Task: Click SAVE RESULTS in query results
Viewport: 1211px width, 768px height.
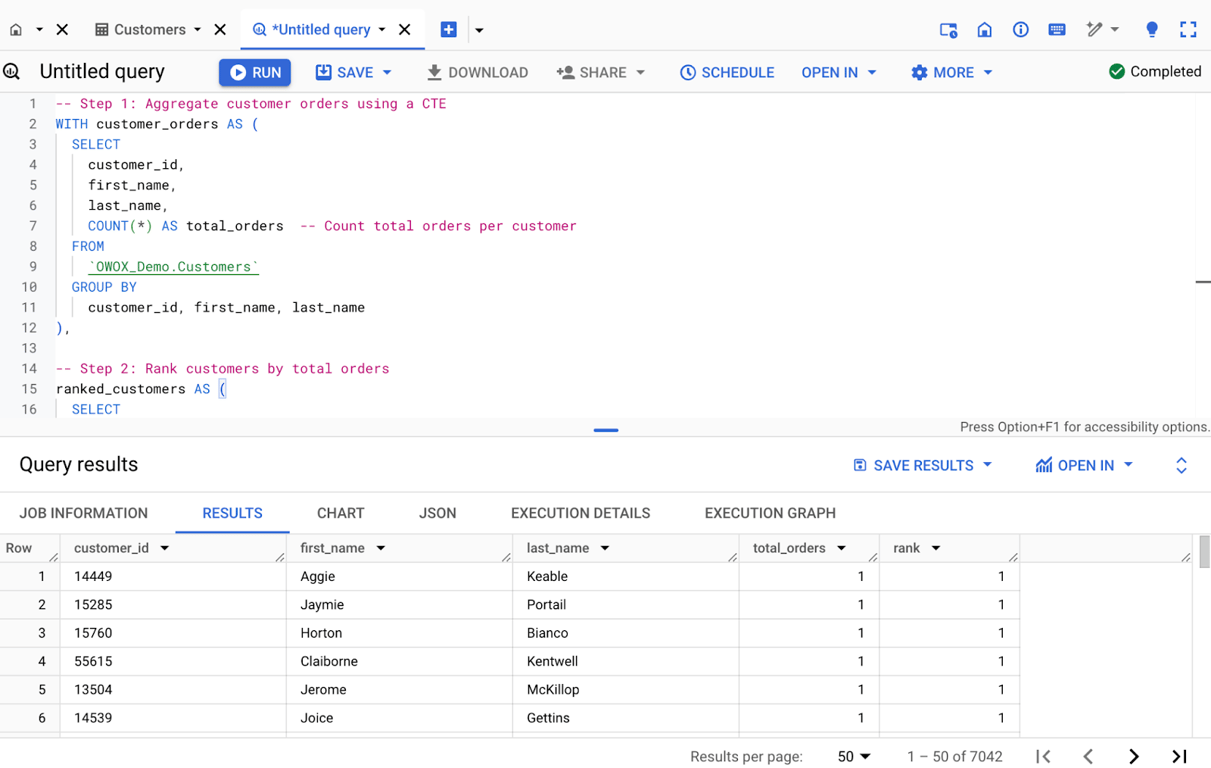Action: [x=922, y=465]
